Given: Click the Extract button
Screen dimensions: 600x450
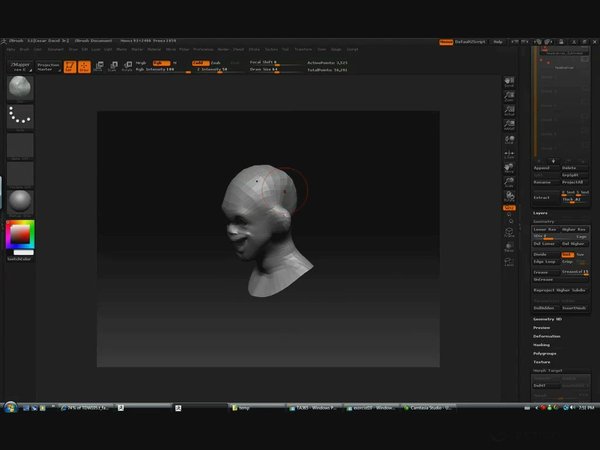Looking at the screenshot, I should 546,197.
